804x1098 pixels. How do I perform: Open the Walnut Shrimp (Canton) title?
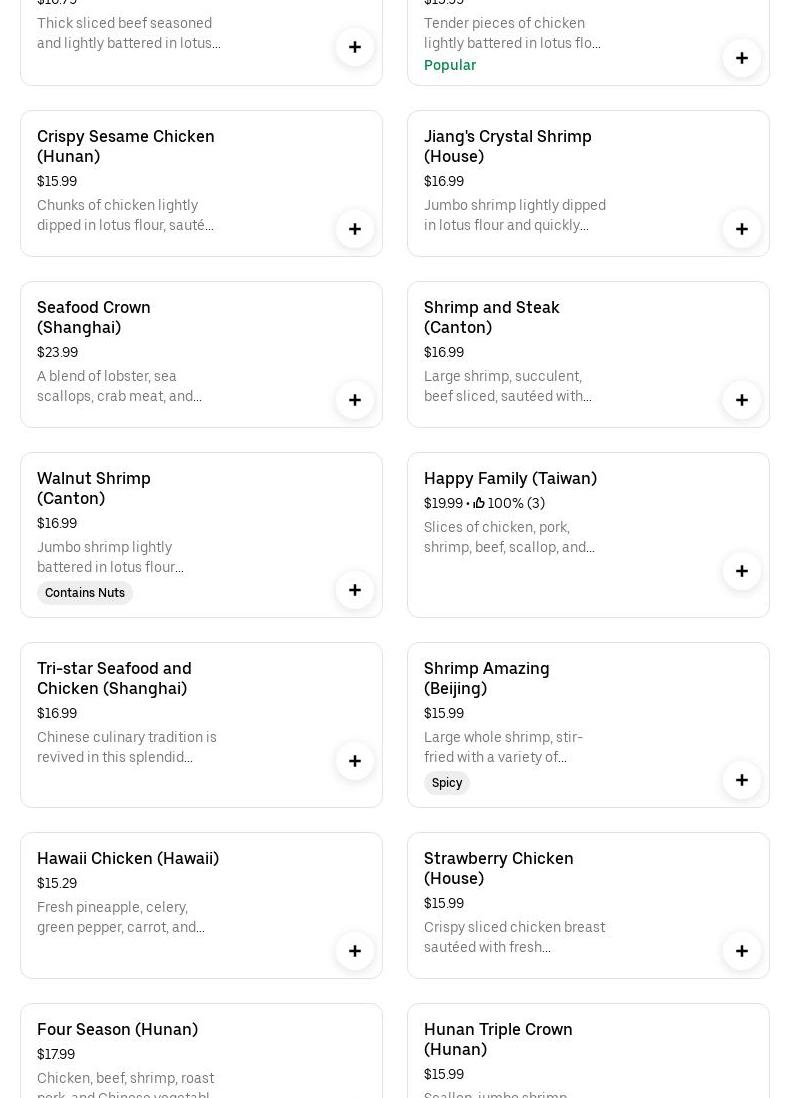[94, 488]
